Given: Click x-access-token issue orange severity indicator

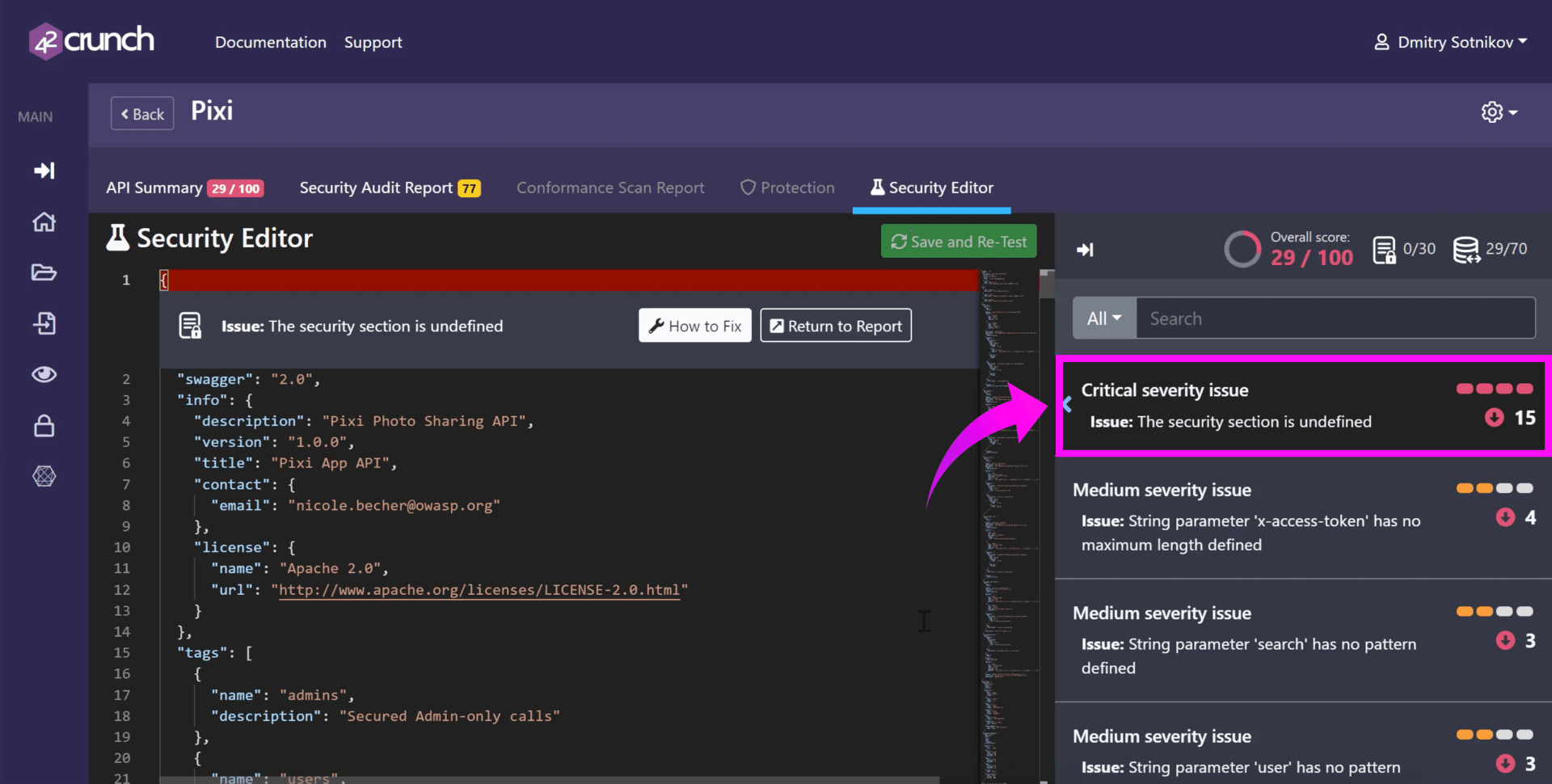Looking at the screenshot, I should (x=1495, y=488).
